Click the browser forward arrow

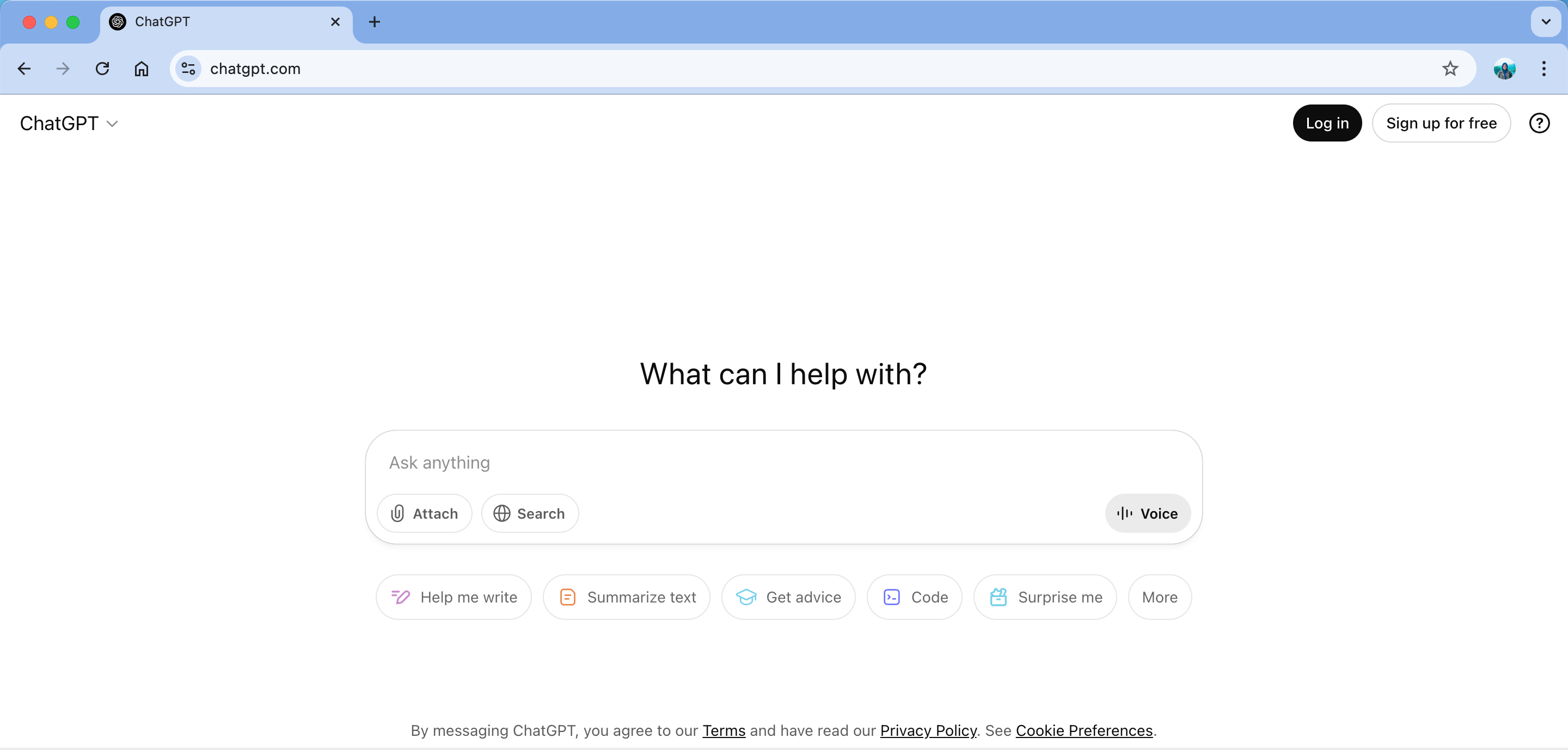[63, 69]
